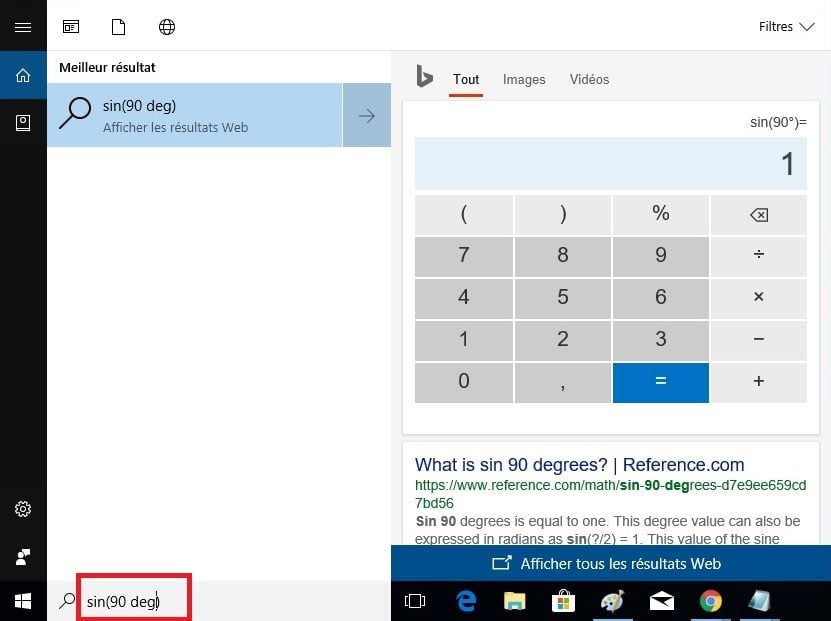The image size is (831, 621).
Task: Click calculator key 7
Action: [464, 256]
